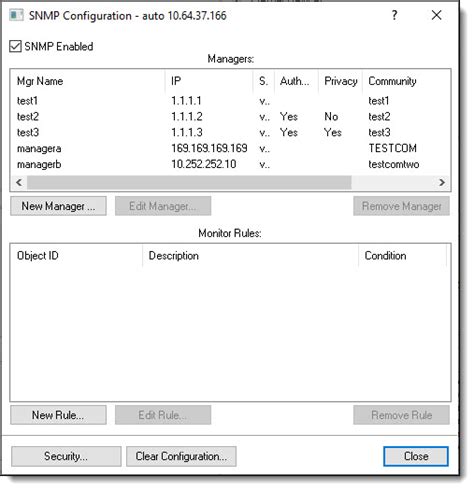
Task: Click the Description column header
Action: coord(250,256)
